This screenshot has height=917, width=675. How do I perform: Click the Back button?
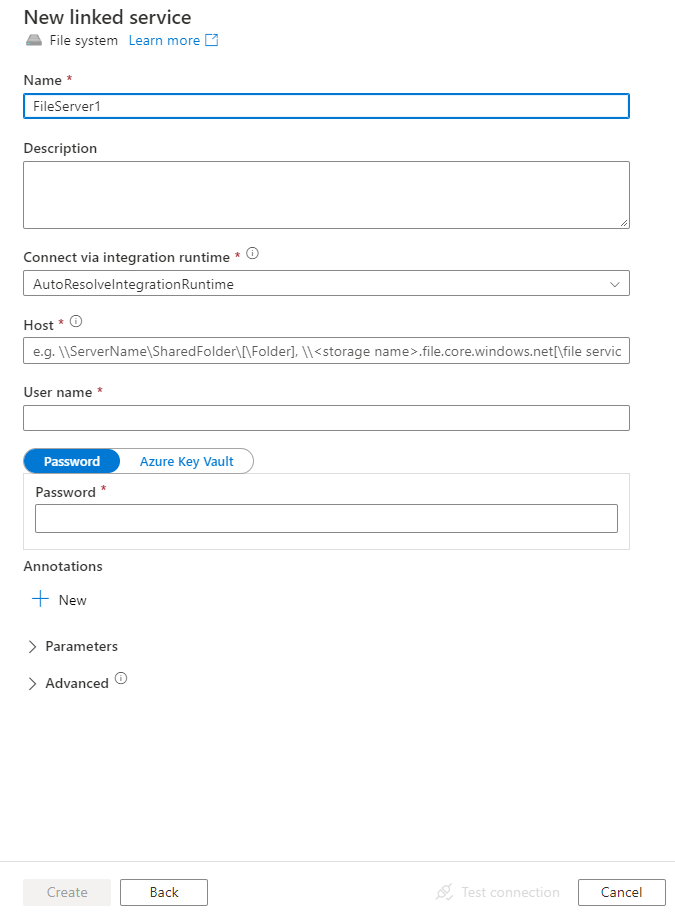click(x=163, y=892)
